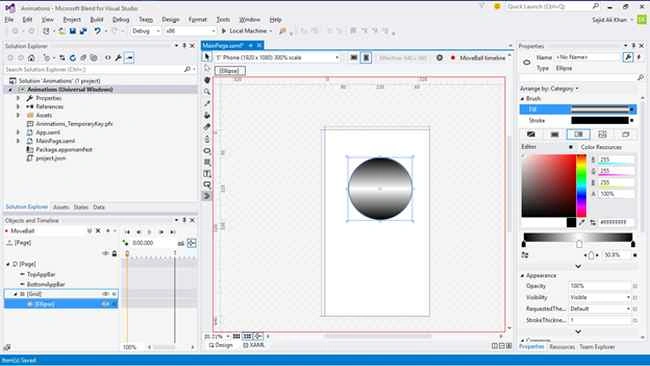This screenshot has width=650, height=366.
Task: Select the Ellipse shape tool in toolbox
Action: click(207, 150)
